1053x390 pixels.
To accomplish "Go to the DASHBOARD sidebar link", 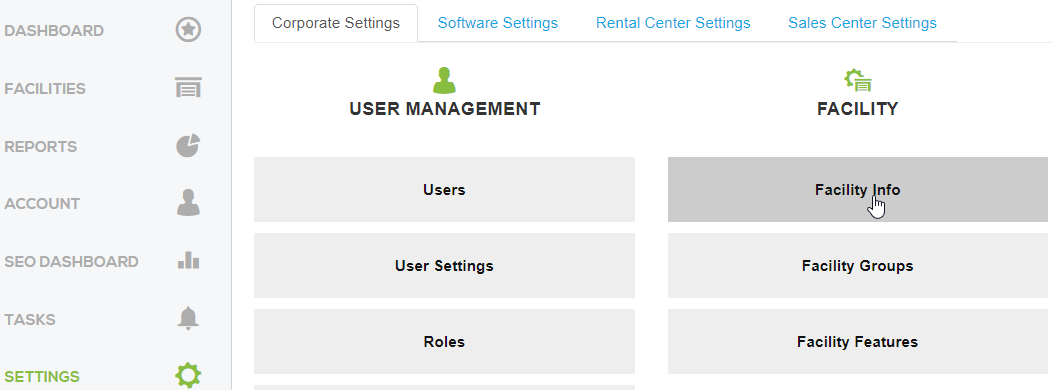I will [54, 31].
